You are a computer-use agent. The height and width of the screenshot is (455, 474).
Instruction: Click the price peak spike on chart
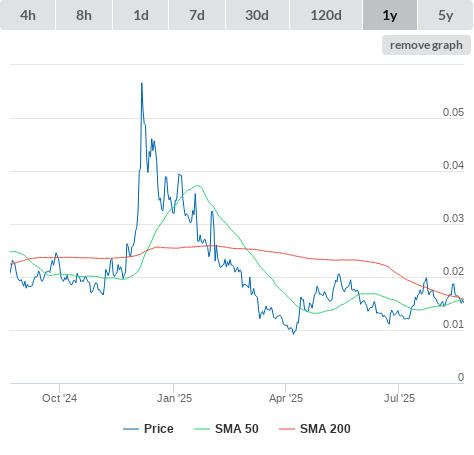click(x=142, y=83)
